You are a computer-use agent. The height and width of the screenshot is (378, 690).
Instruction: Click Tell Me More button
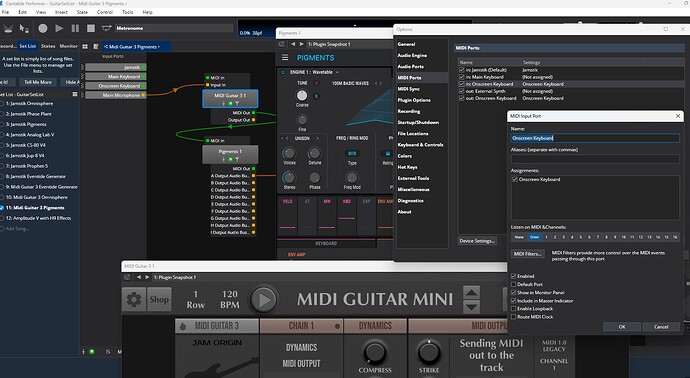point(38,82)
